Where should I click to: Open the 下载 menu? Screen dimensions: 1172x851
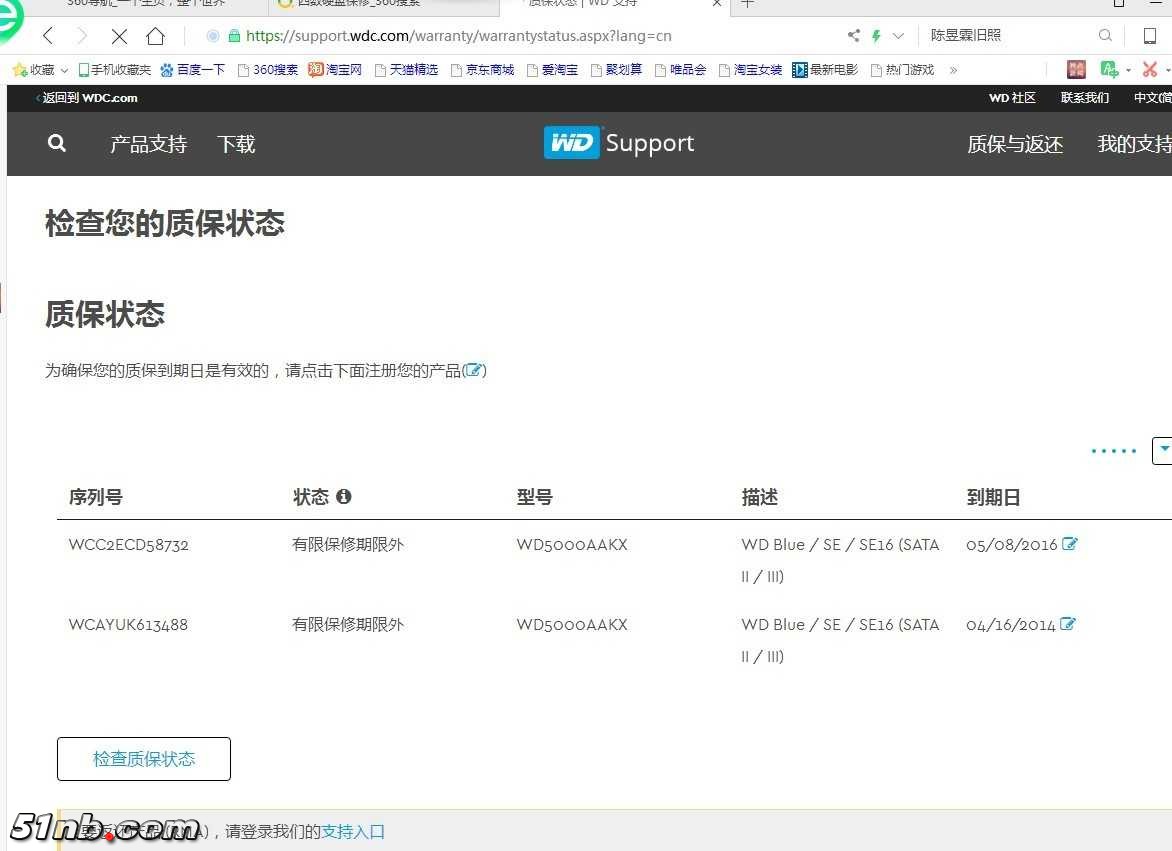[x=236, y=144]
